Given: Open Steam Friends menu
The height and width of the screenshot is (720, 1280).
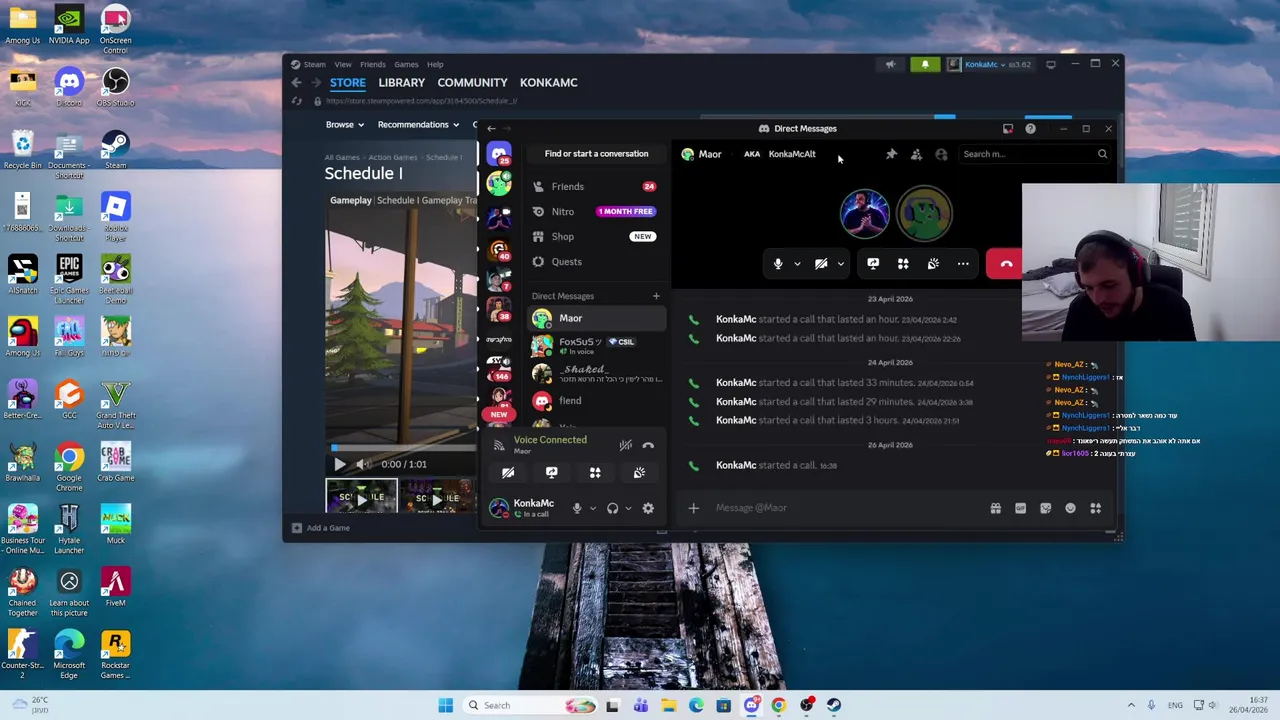Looking at the screenshot, I should pyautogui.click(x=373, y=64).
